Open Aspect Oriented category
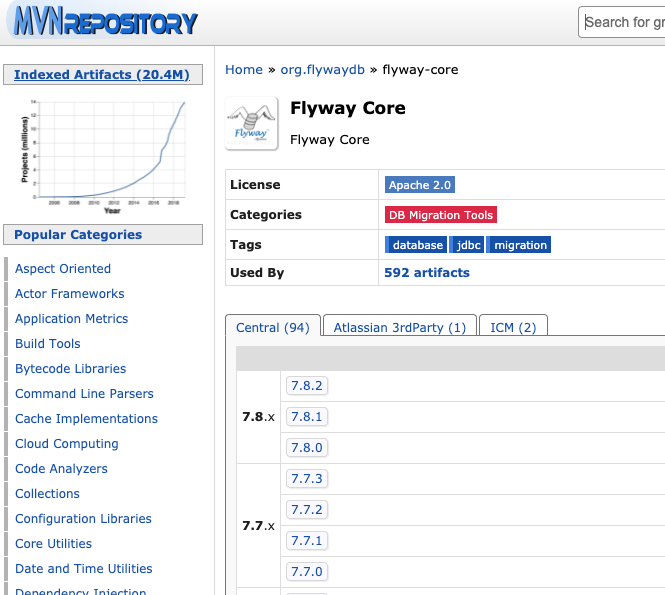 63,268
